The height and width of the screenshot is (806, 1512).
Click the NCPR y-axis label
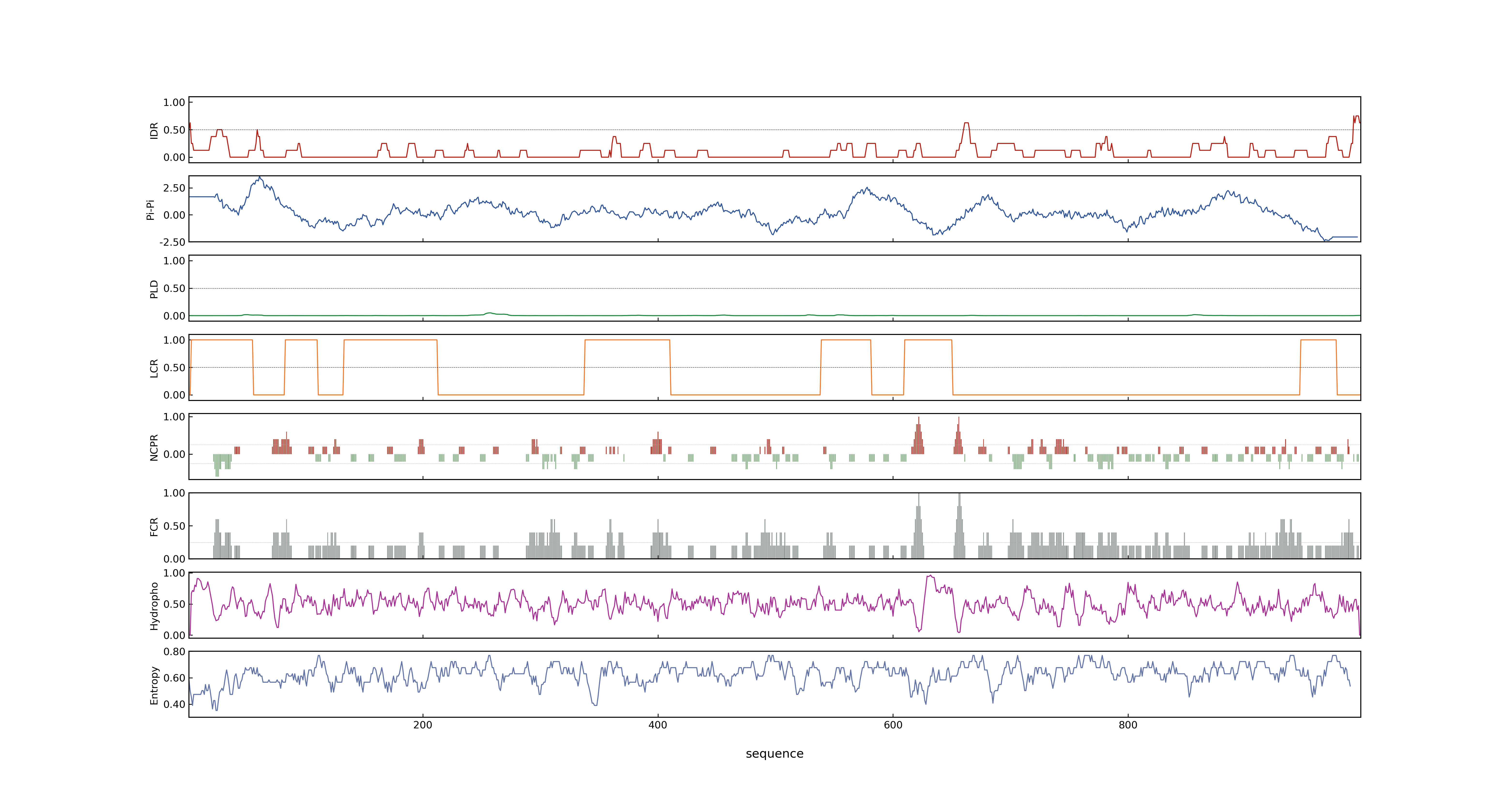(x=154, y=448)
